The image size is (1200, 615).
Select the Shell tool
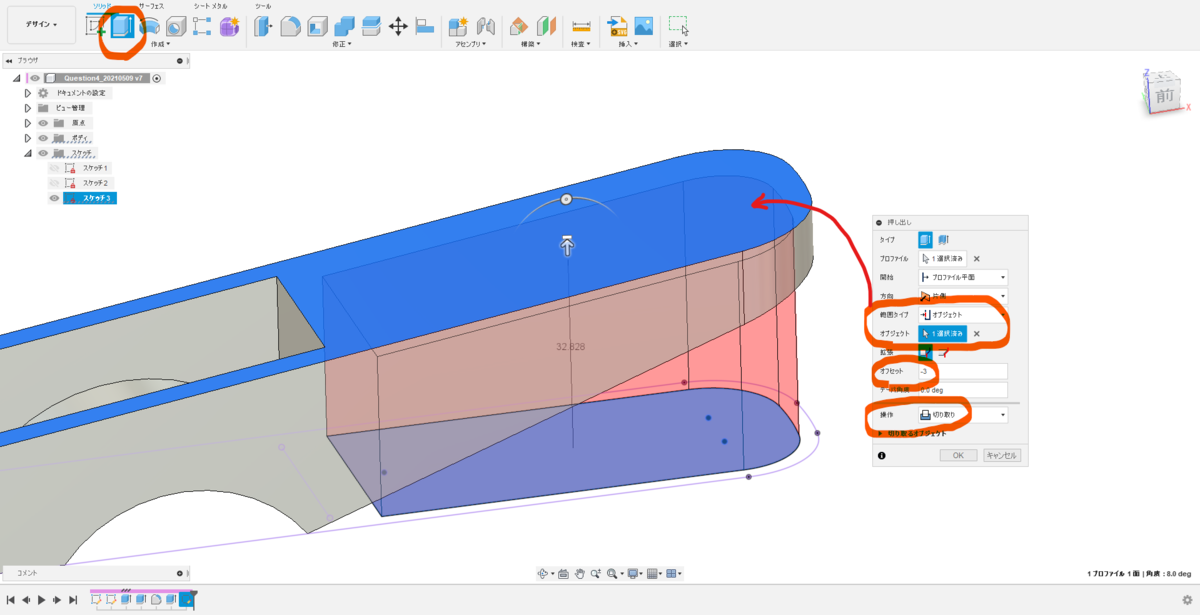(317, 27)
